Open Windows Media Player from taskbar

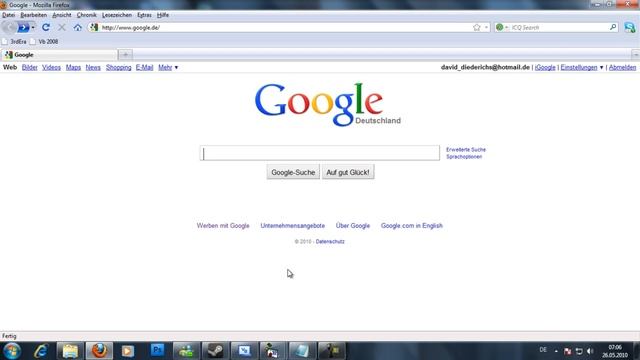tap(128, 351)
